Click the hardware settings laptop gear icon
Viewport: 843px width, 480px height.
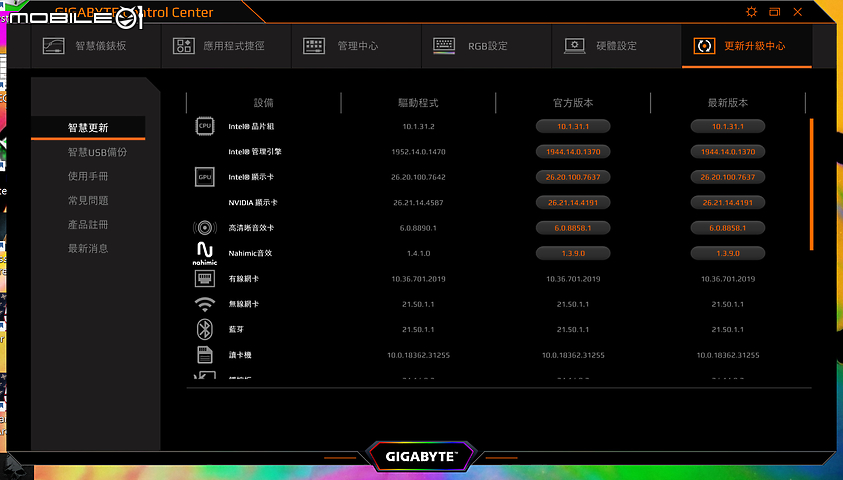[575, 46]
